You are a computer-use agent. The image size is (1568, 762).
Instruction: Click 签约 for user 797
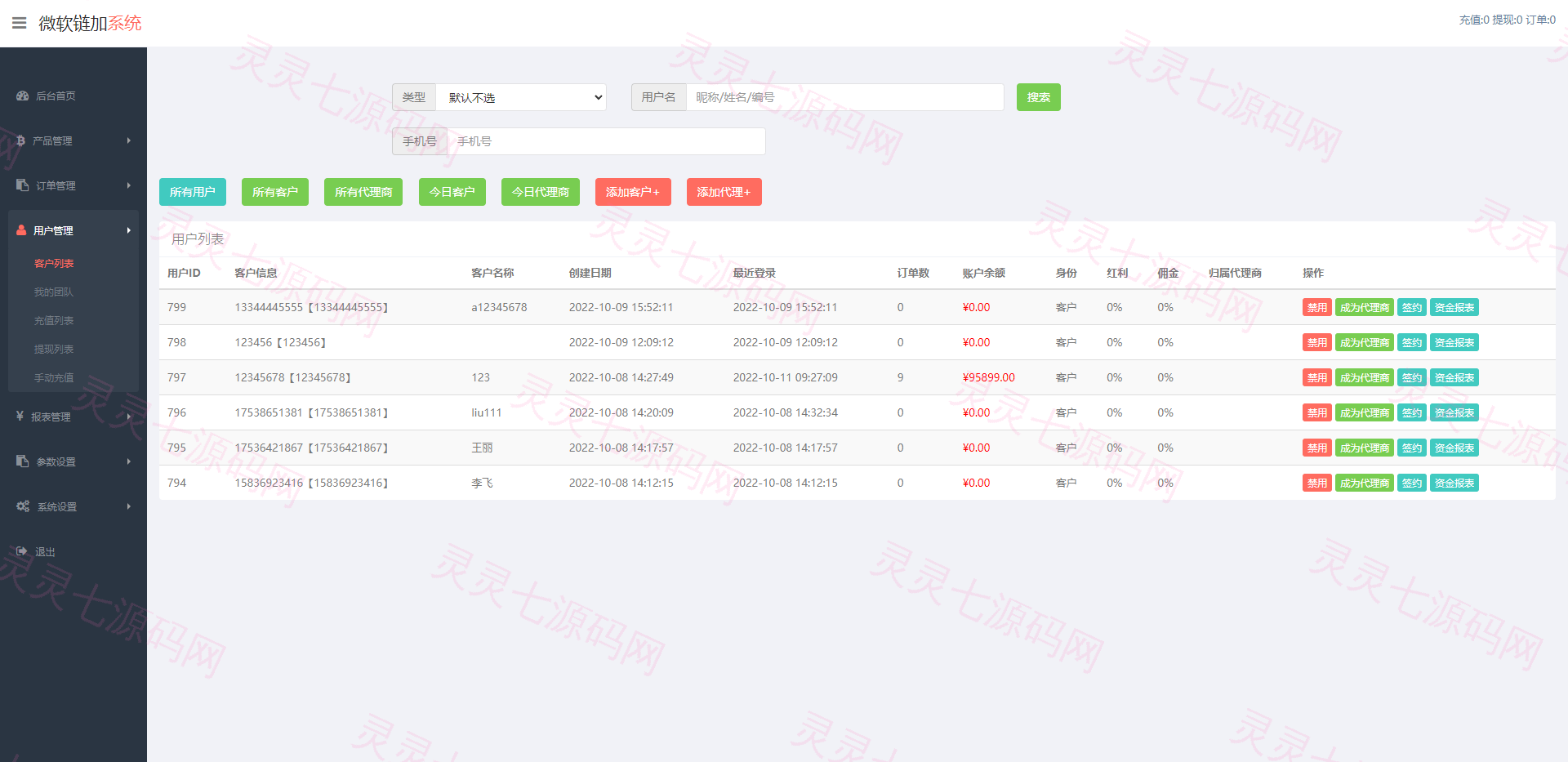pos(1412,377)
